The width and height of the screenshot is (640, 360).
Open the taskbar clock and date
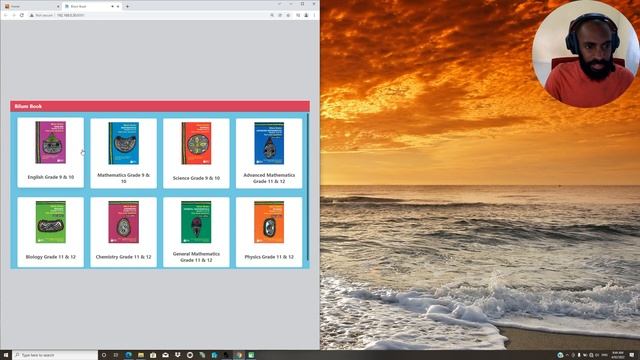pos(618,355)
